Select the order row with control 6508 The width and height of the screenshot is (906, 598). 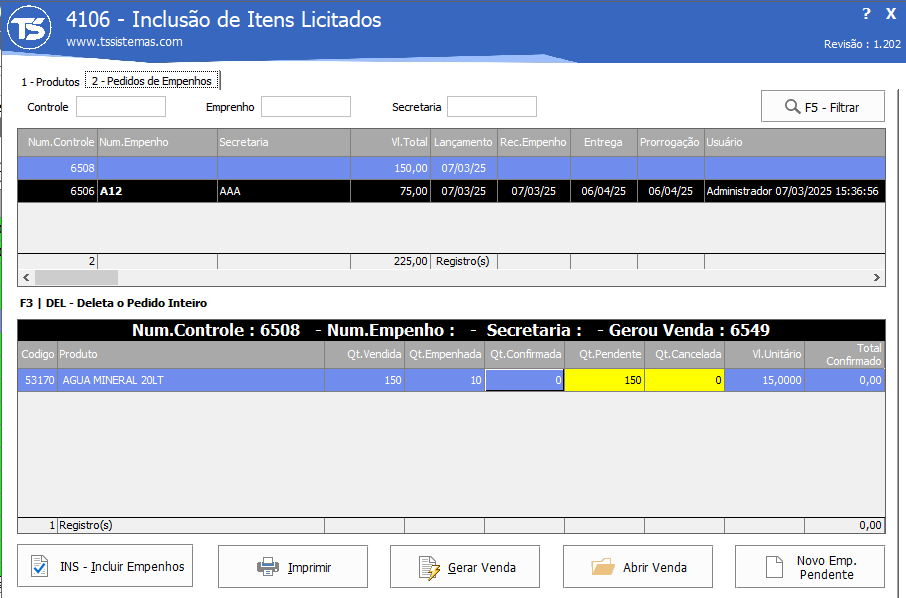451,168
